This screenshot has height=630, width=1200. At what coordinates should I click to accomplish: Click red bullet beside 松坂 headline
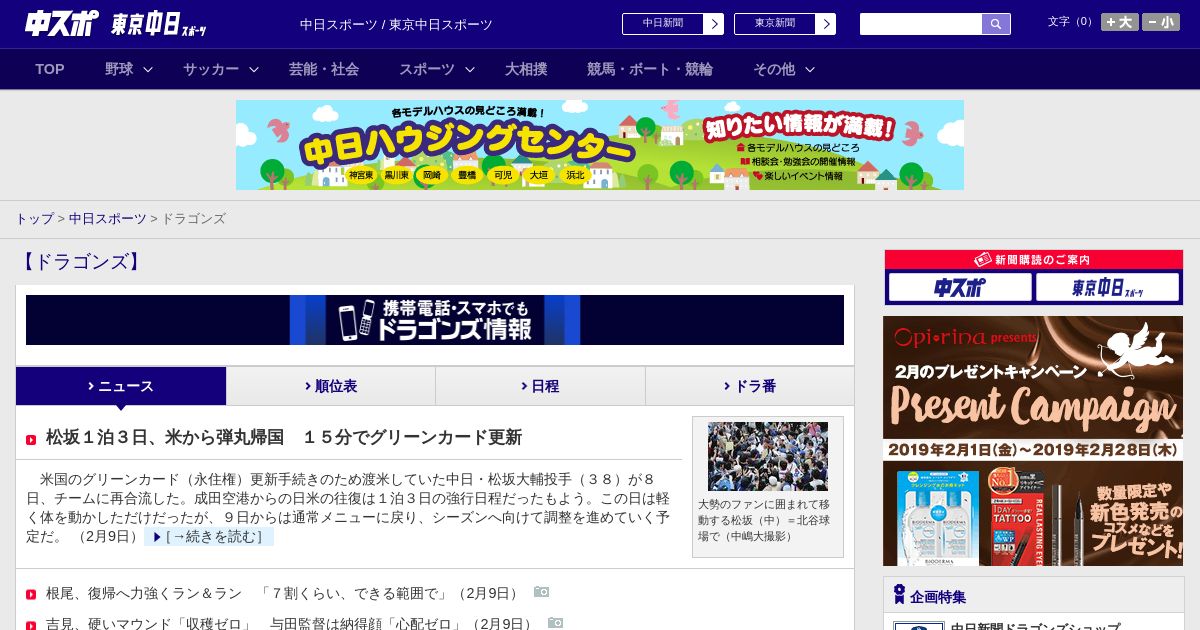31,439
